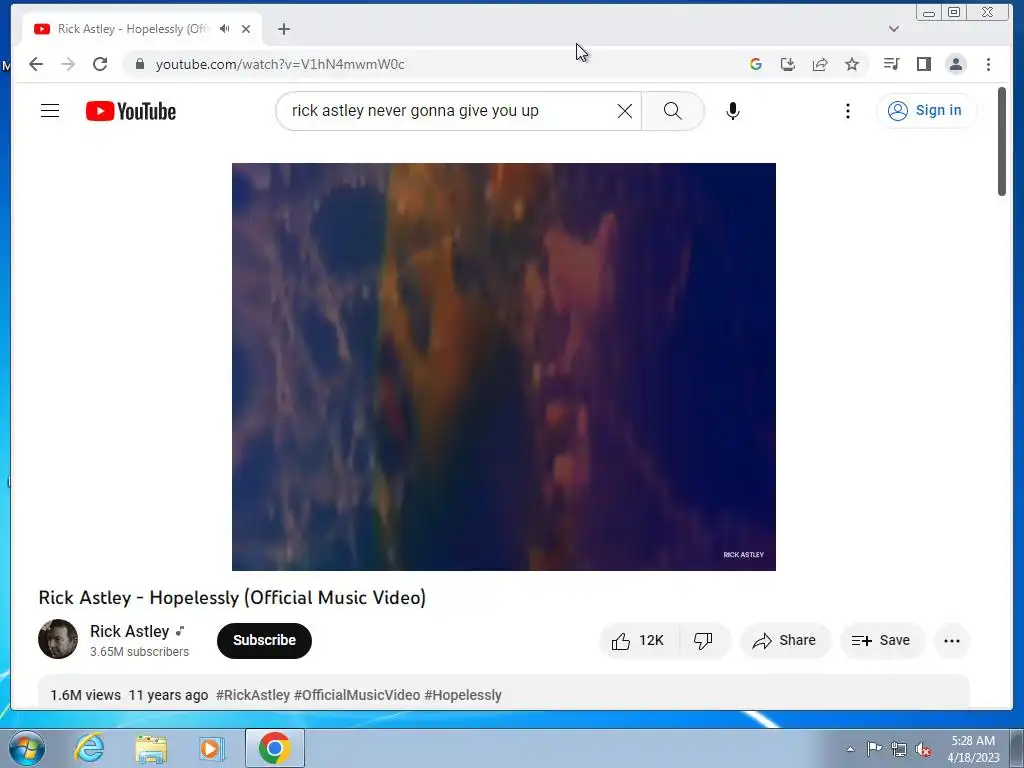
Task: Go to the YouTube home logo
Action: click(131, 111)
